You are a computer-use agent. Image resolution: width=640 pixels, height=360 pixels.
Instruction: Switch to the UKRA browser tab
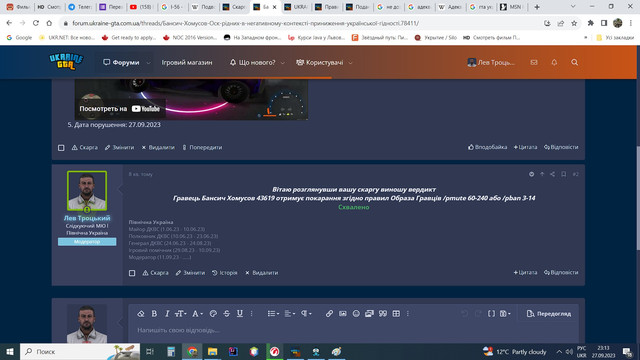click(296, 7)
